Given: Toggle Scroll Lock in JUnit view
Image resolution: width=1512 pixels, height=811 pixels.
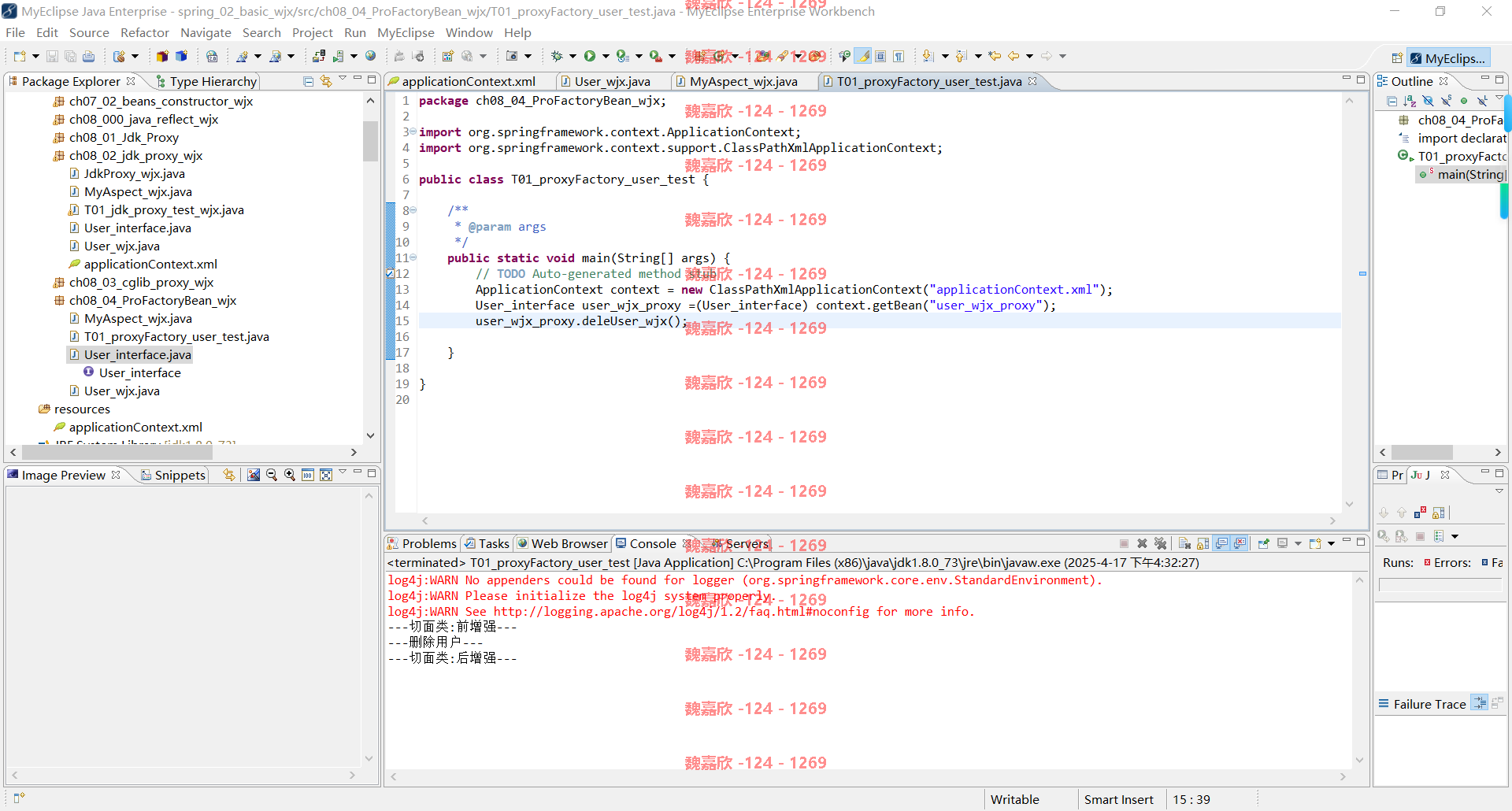Looking at the screenshot, I should pos(1439,513).
